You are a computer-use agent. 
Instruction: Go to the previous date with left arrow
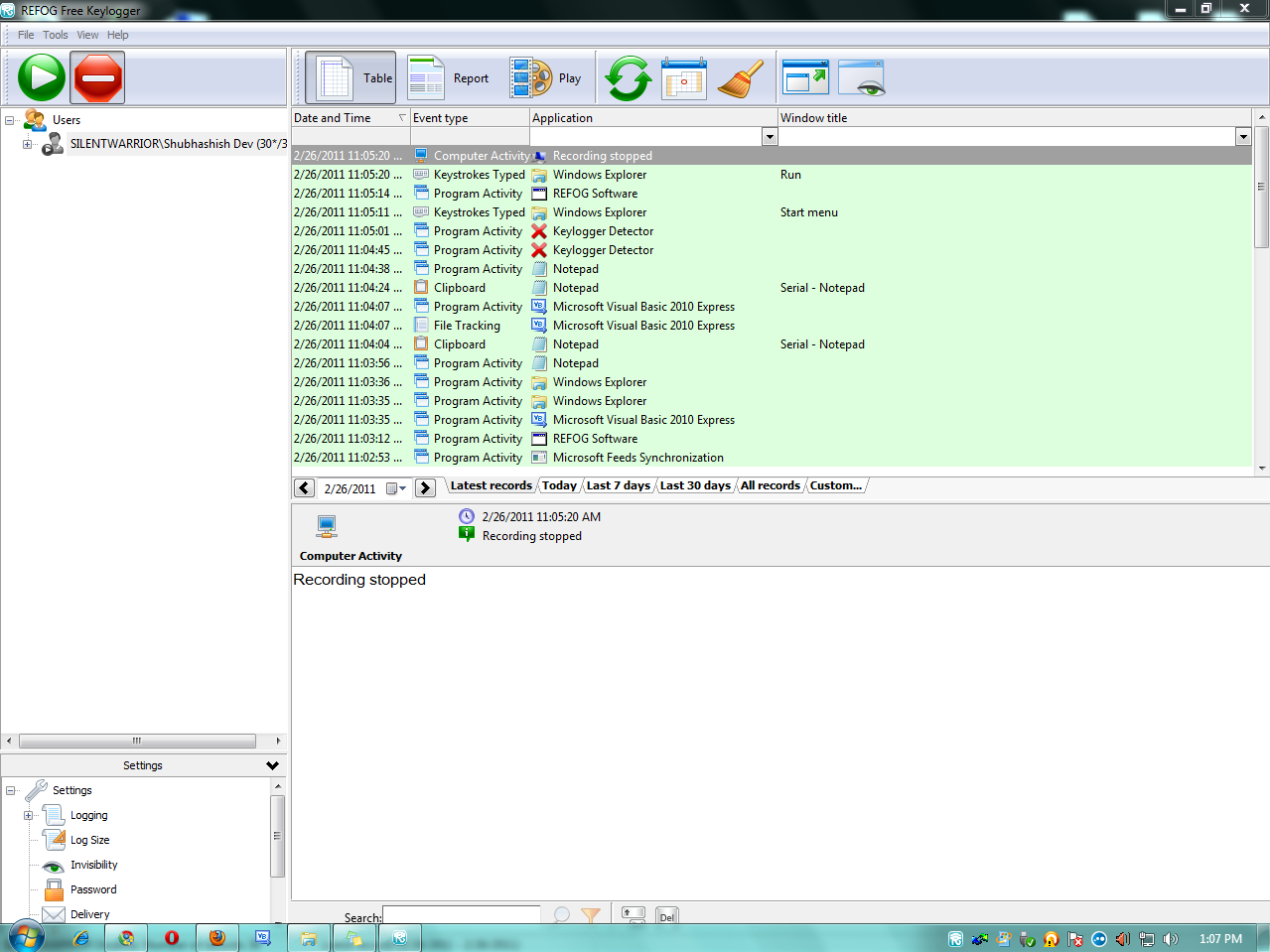305,487
